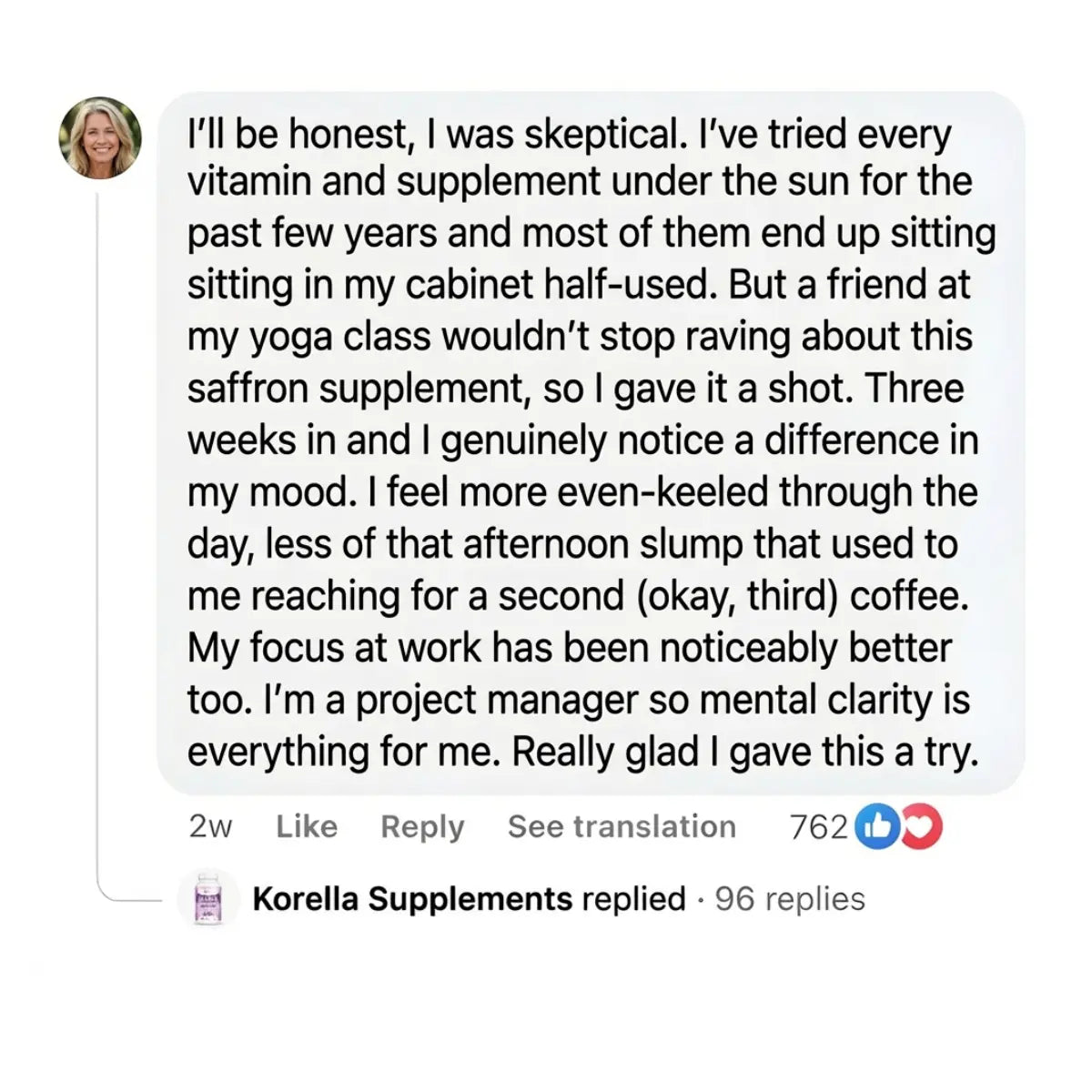The height and width of the screenshot is (1092, 1092).
Task: Open the Korella Supplements page name
Action: coord(411,899)
